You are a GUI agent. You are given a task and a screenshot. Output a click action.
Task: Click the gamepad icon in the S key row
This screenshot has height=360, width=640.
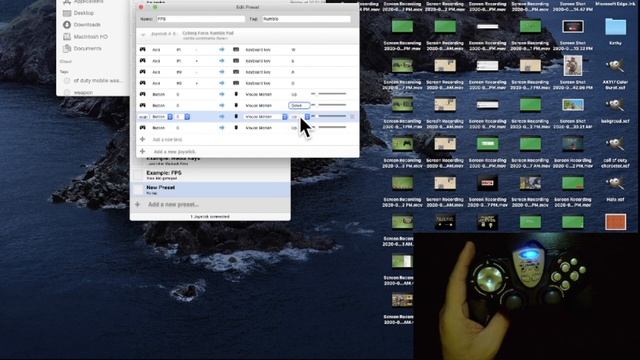pyautogui.click(x=142, y=61)
